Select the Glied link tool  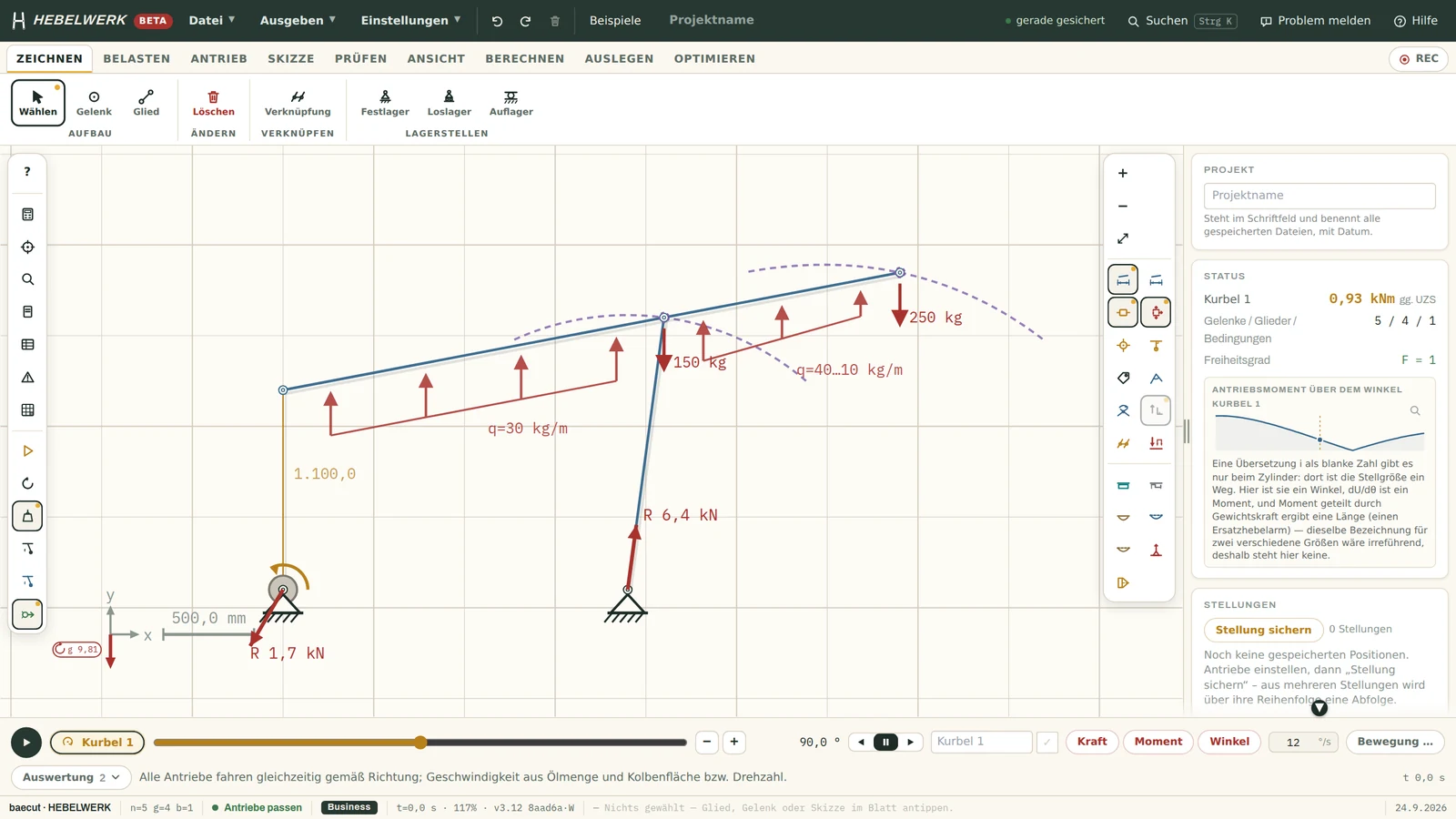point(146,103)
